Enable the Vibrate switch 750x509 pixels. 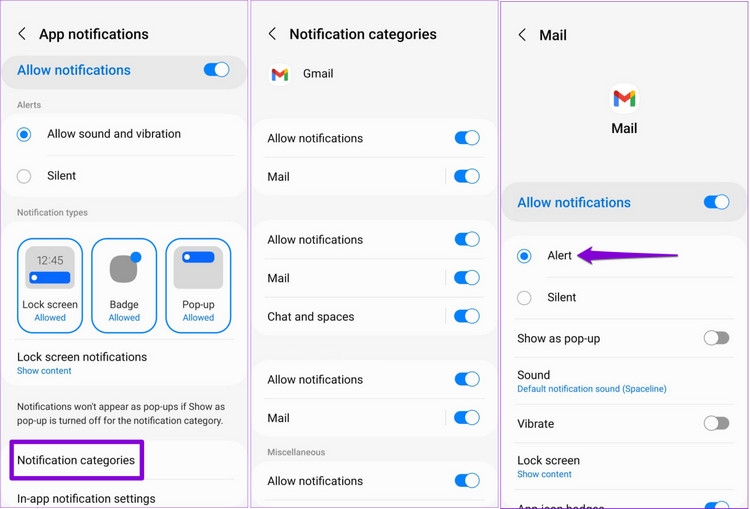[x=717, y=423]
